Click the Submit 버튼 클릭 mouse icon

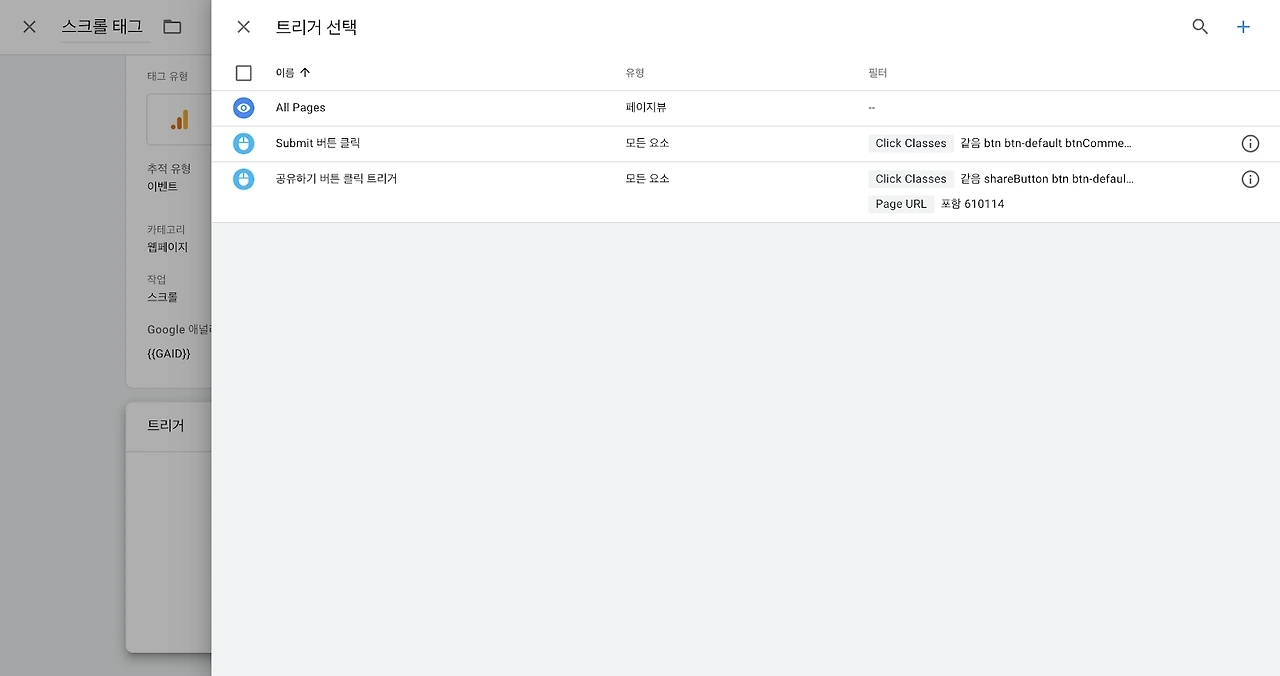coord(244,144)
